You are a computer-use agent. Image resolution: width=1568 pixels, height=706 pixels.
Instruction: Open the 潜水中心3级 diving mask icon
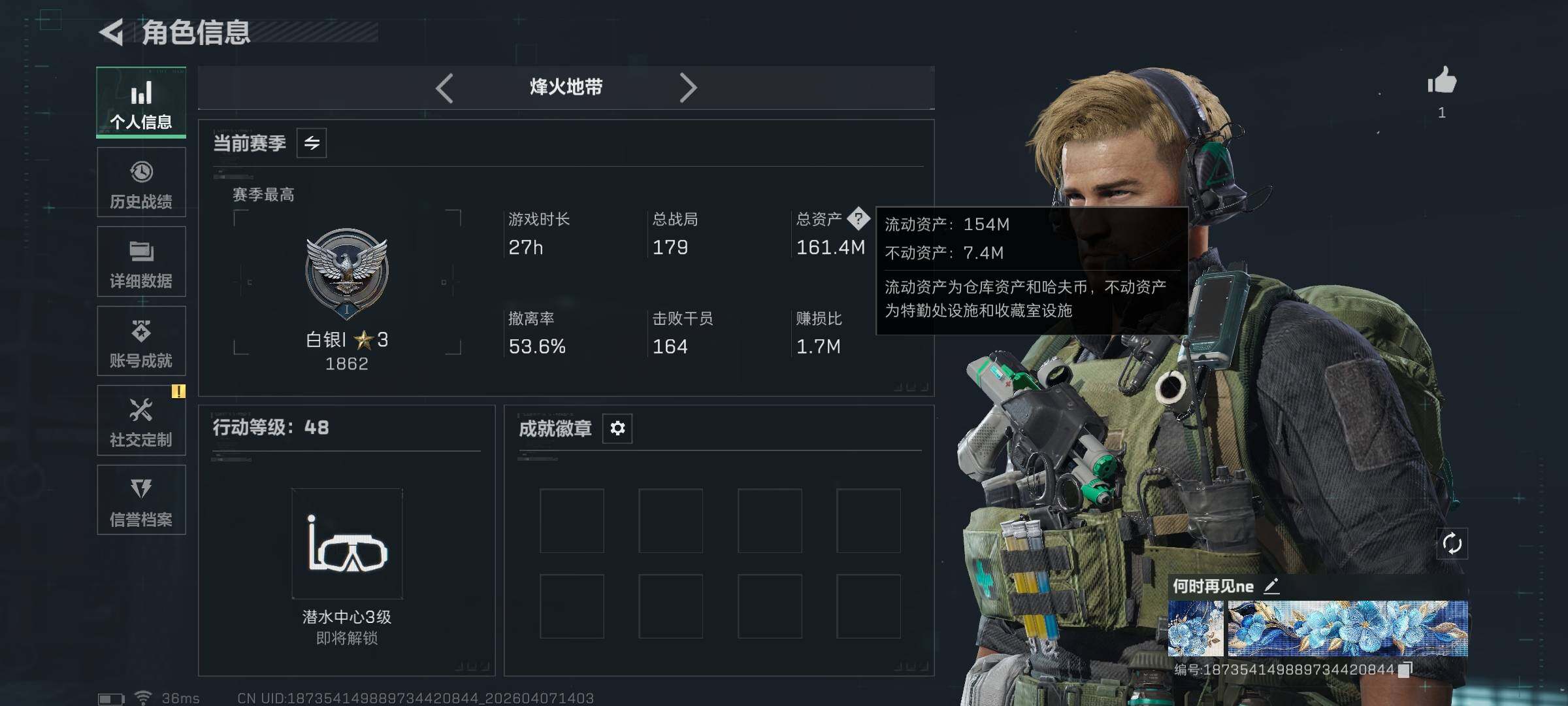click(347, 544)
